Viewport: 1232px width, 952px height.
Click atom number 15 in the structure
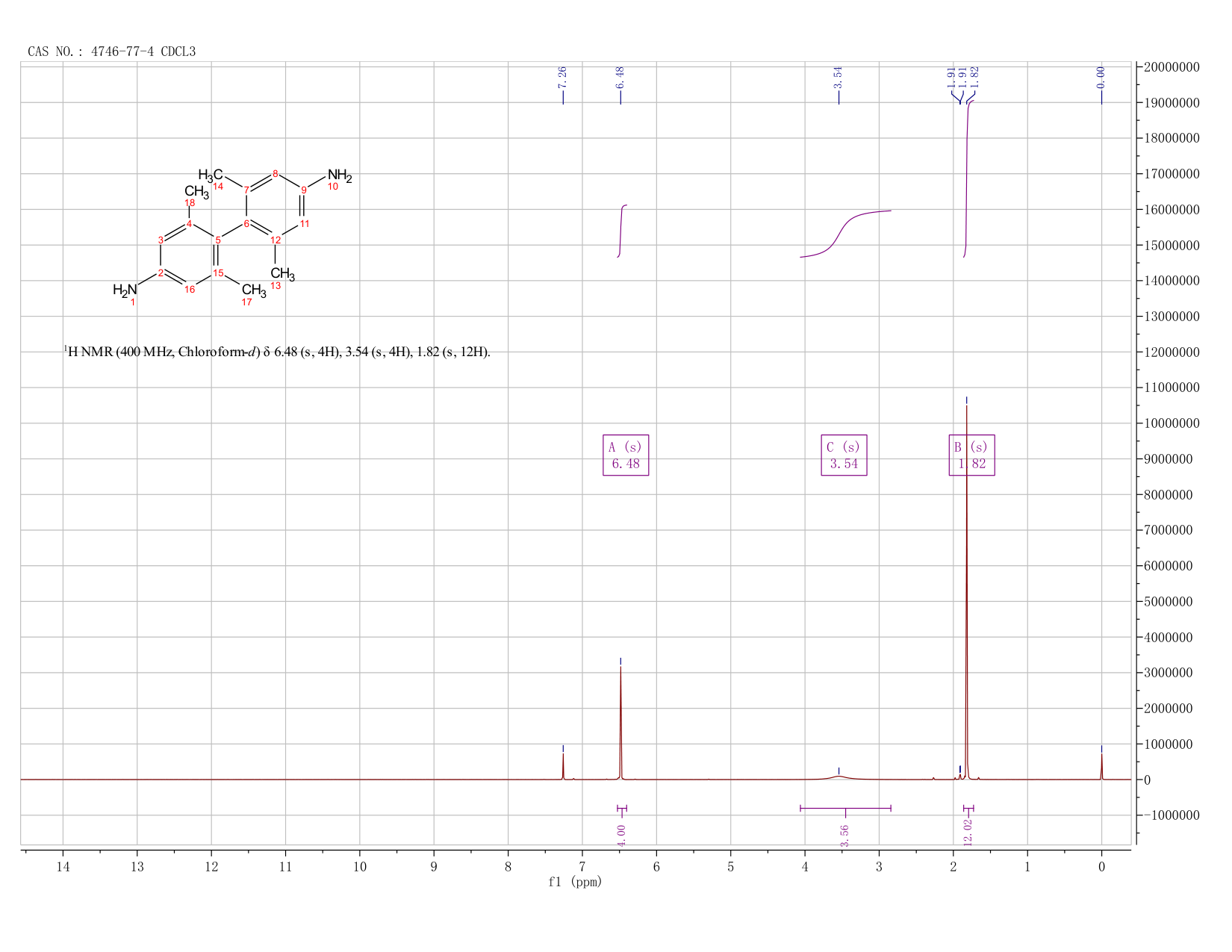[218, 273]
